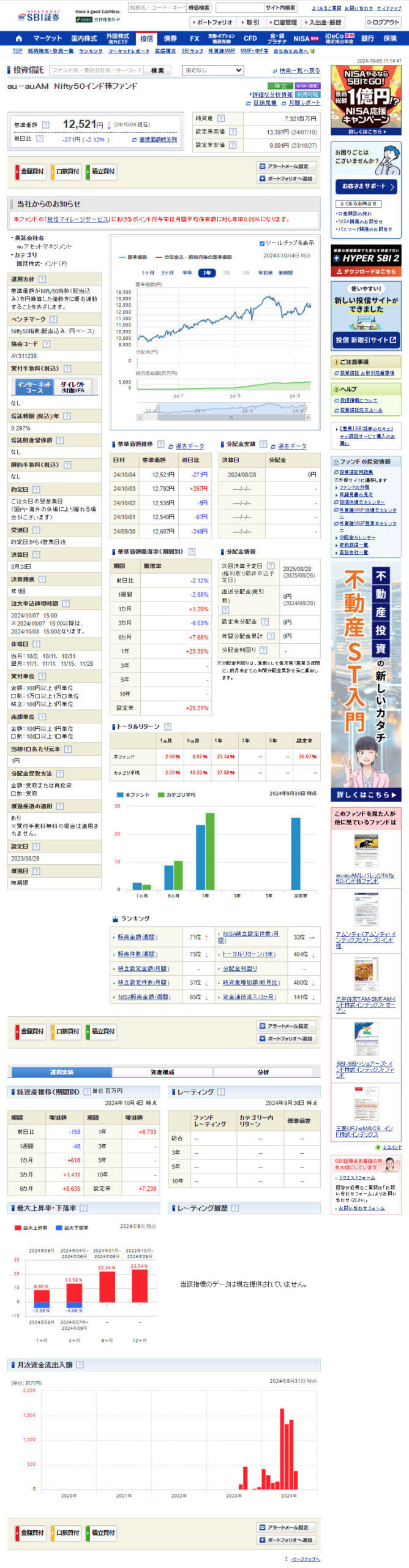Click help icon next to ベンチマーク
This screenshot has height=1568, width=409.
pos(53,319)
